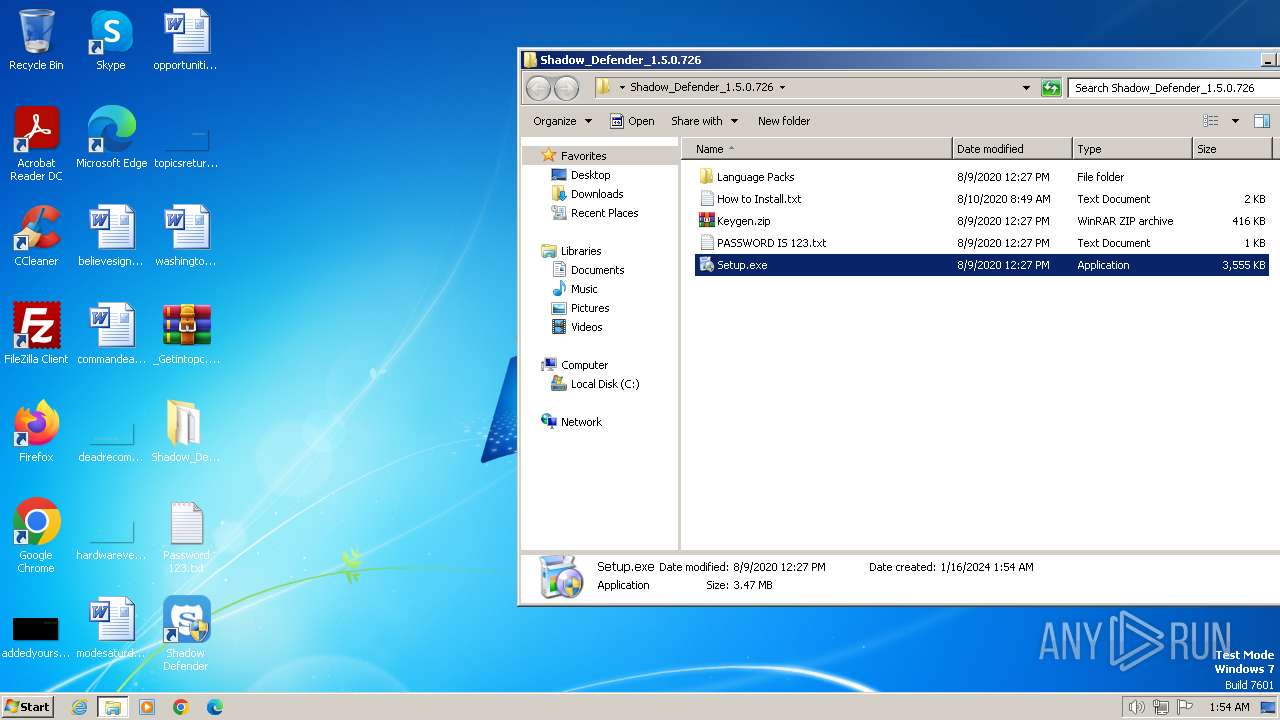The width and height of the screenshot is (1280, 720).
Task: Open Downloads in the navigation pane
Action: 597,194
